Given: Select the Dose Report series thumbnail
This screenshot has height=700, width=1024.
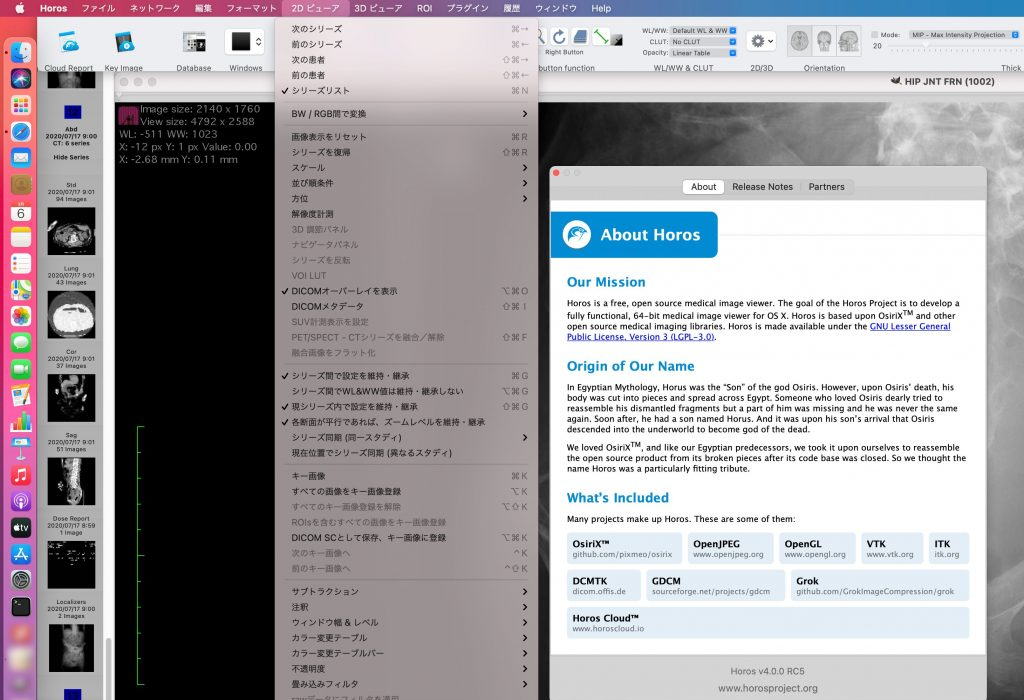Looking at the screenshot, I should [x=71, y=565].
